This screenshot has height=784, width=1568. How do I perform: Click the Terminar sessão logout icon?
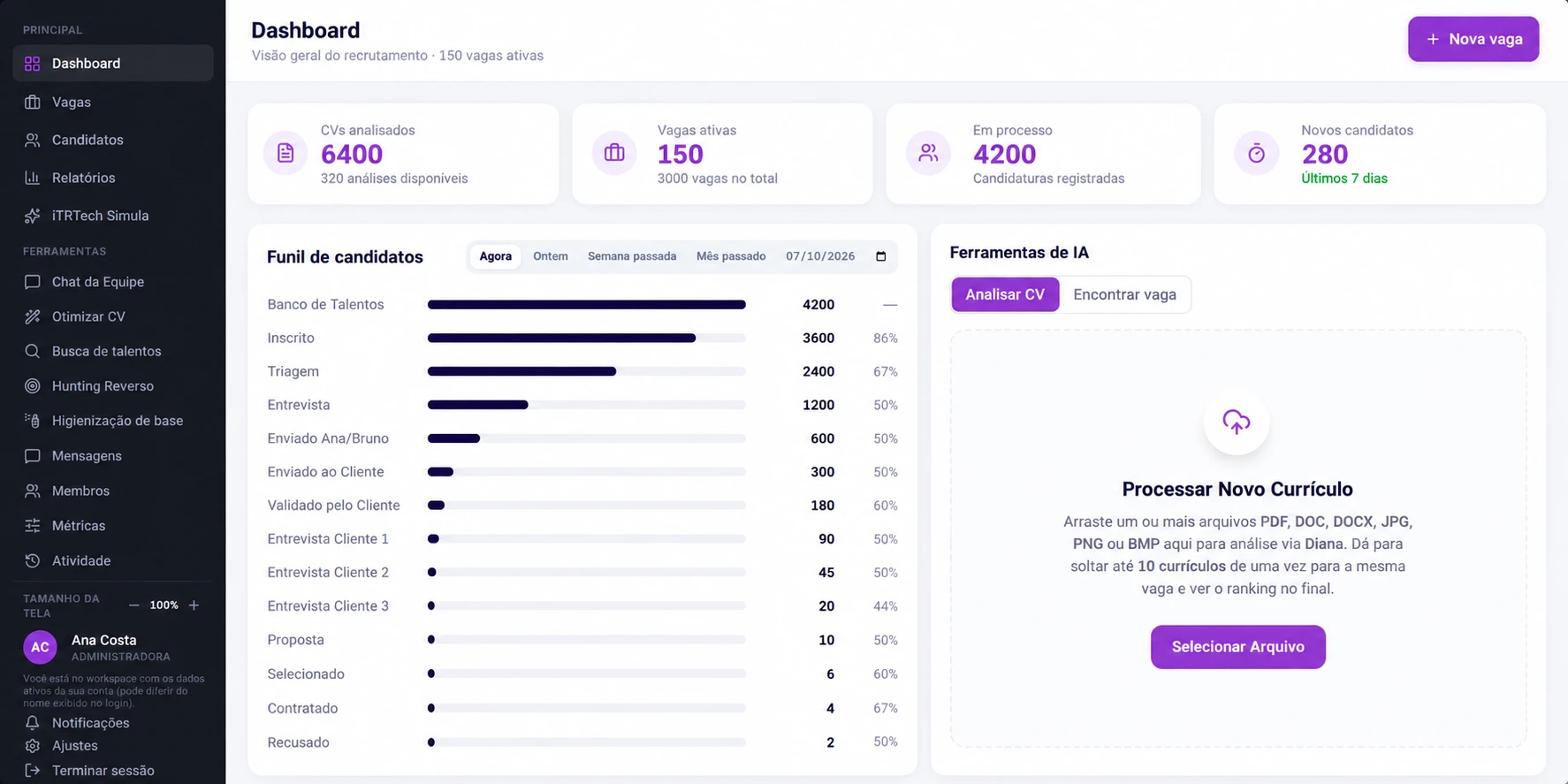(33, 771)
